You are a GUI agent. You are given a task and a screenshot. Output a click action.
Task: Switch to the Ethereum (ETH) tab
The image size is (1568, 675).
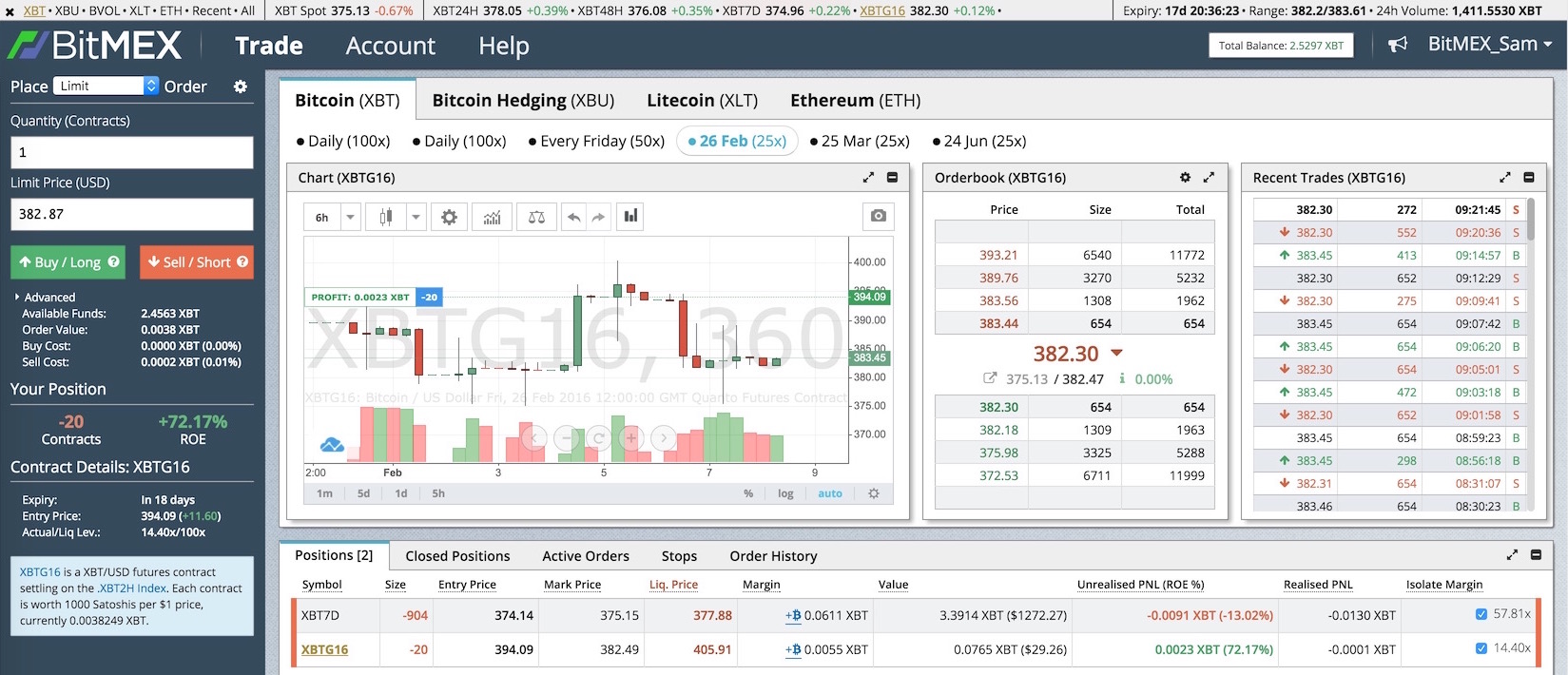click(855, 100)
